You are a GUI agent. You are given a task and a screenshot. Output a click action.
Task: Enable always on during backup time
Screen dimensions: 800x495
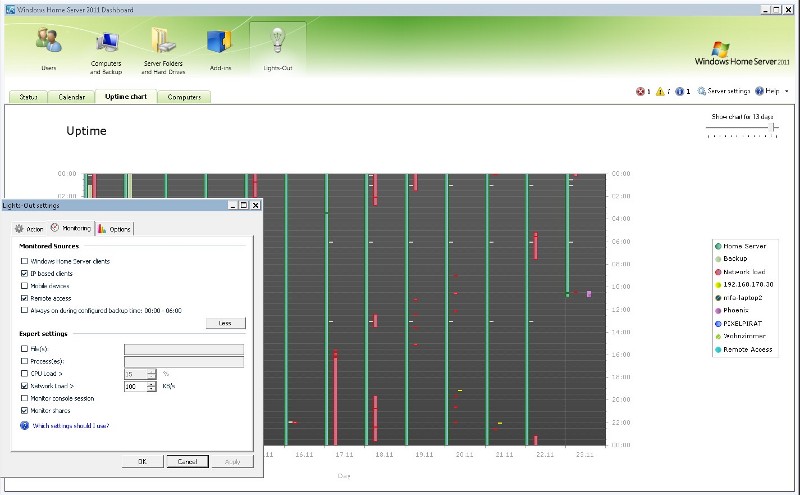(24, 310)
